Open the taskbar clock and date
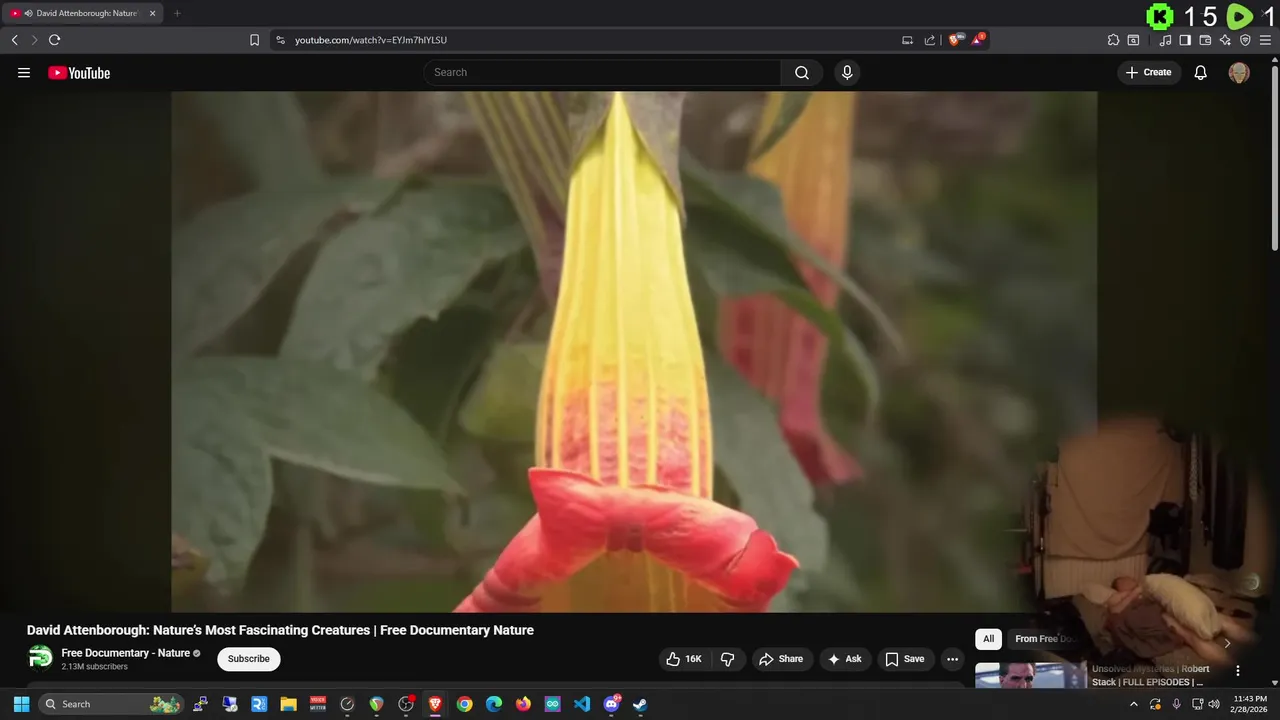1280x720 pixels. [x=1250, y=704]
